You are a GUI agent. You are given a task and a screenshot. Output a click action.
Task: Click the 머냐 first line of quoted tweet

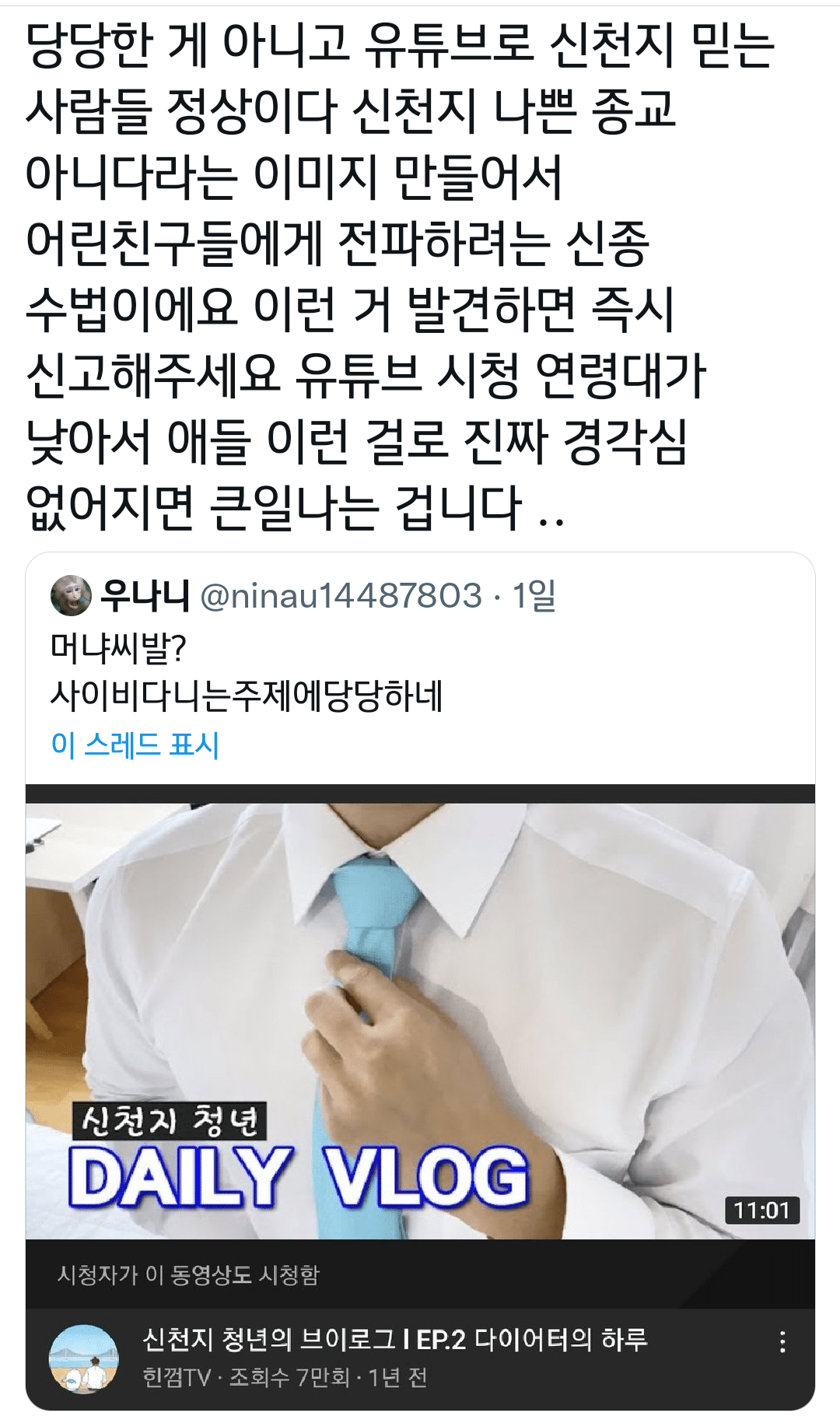point(118,647)
